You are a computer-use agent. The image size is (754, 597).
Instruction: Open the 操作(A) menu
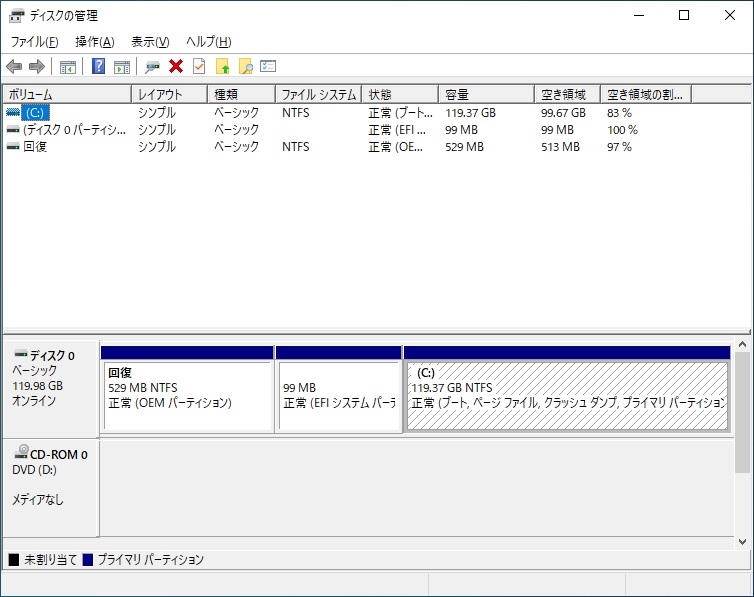[x=95, y=42]
